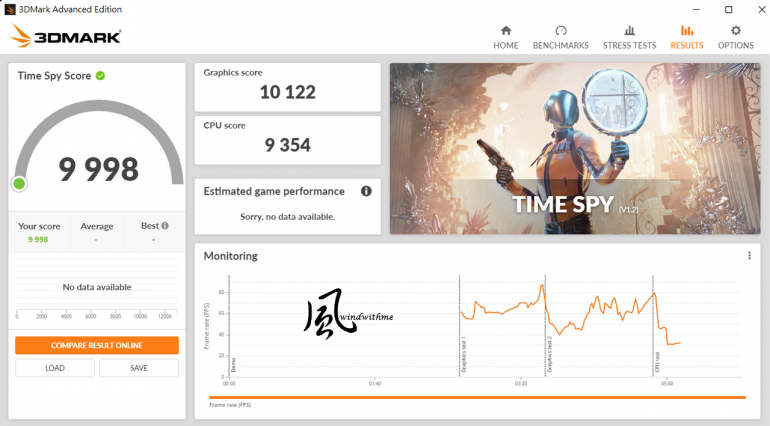Screen dimensions: 770x426
Task: Click green dot on score gauge
Action: pyautogui.click(x=19, y=184)
